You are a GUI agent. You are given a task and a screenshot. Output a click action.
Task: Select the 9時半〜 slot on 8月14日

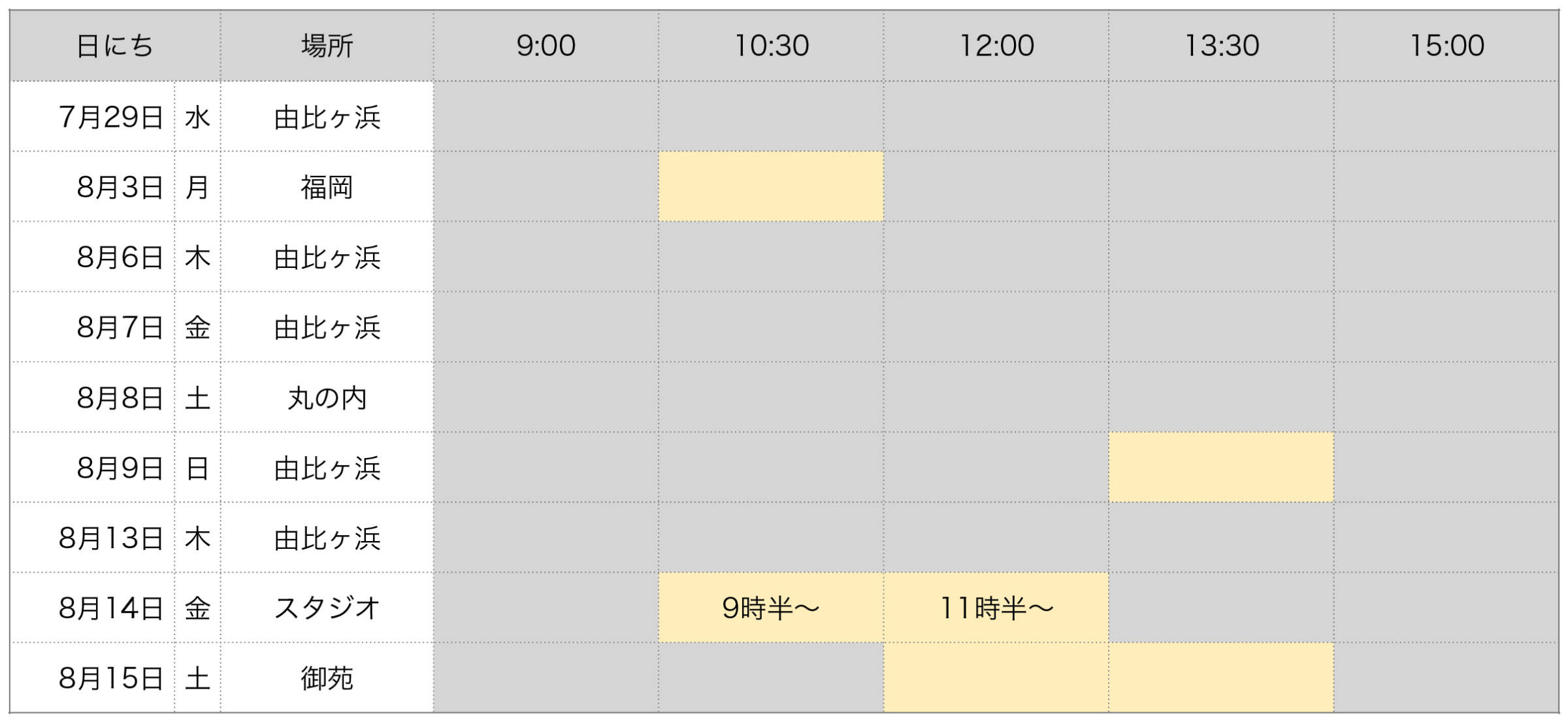(x=771, y=608)
